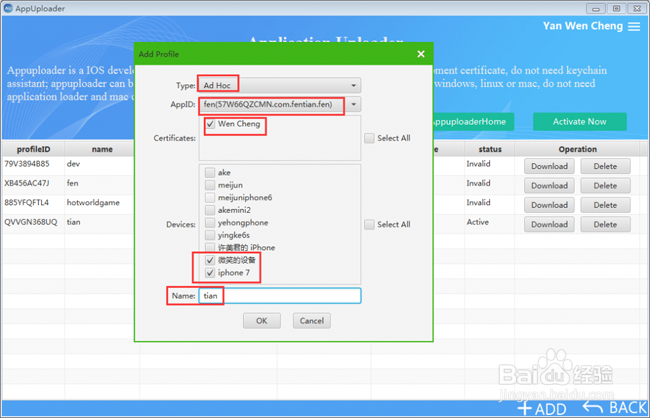Open the Type dropdown showing Ad Hoc
This screenshot has height=418, width=650.
coord(280,85)
